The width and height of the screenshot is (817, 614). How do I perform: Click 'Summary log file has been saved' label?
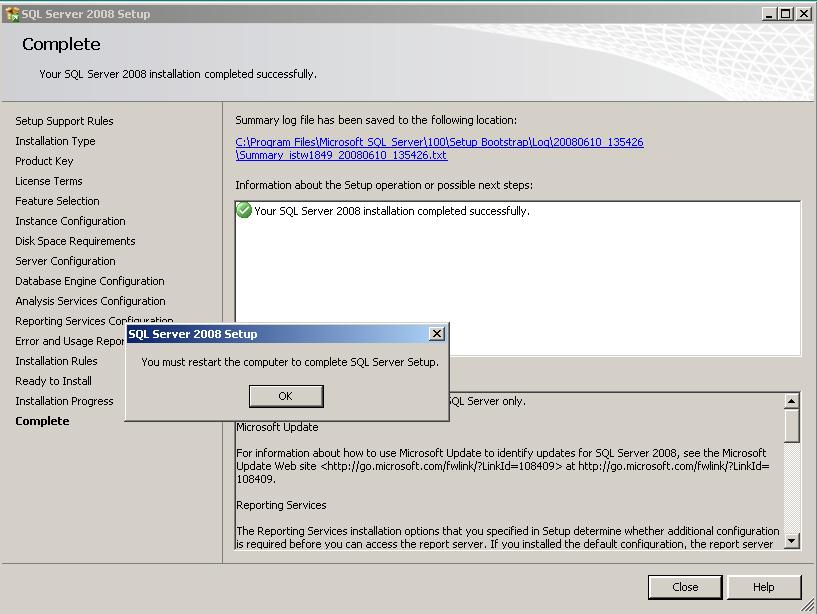tap(376, 120)
